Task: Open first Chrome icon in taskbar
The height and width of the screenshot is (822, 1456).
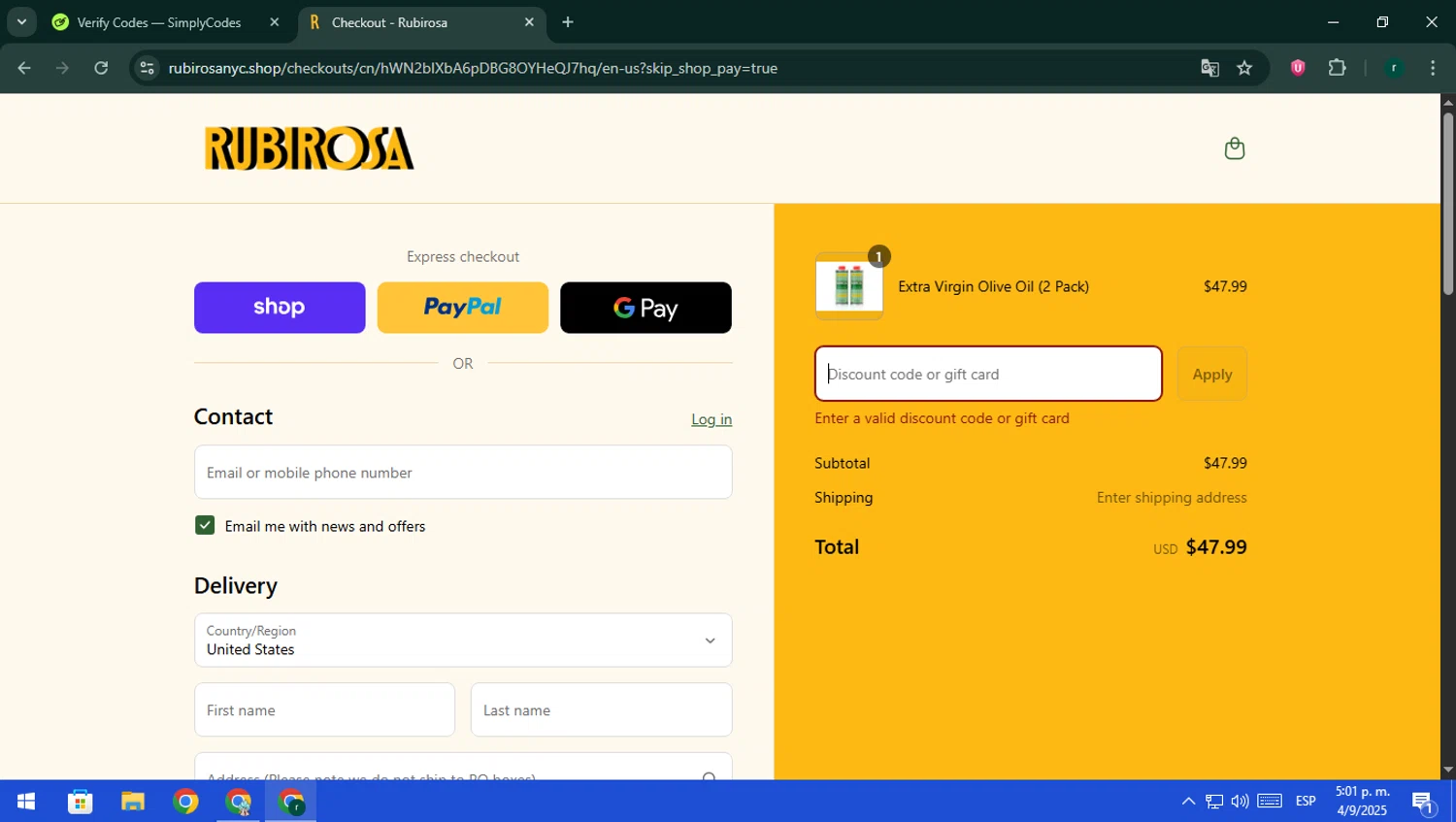Action: click(185, 802)
